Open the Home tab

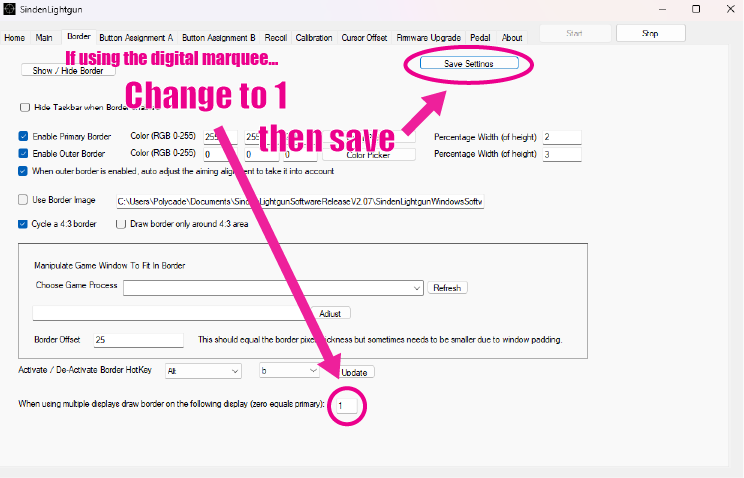point(15,37)
